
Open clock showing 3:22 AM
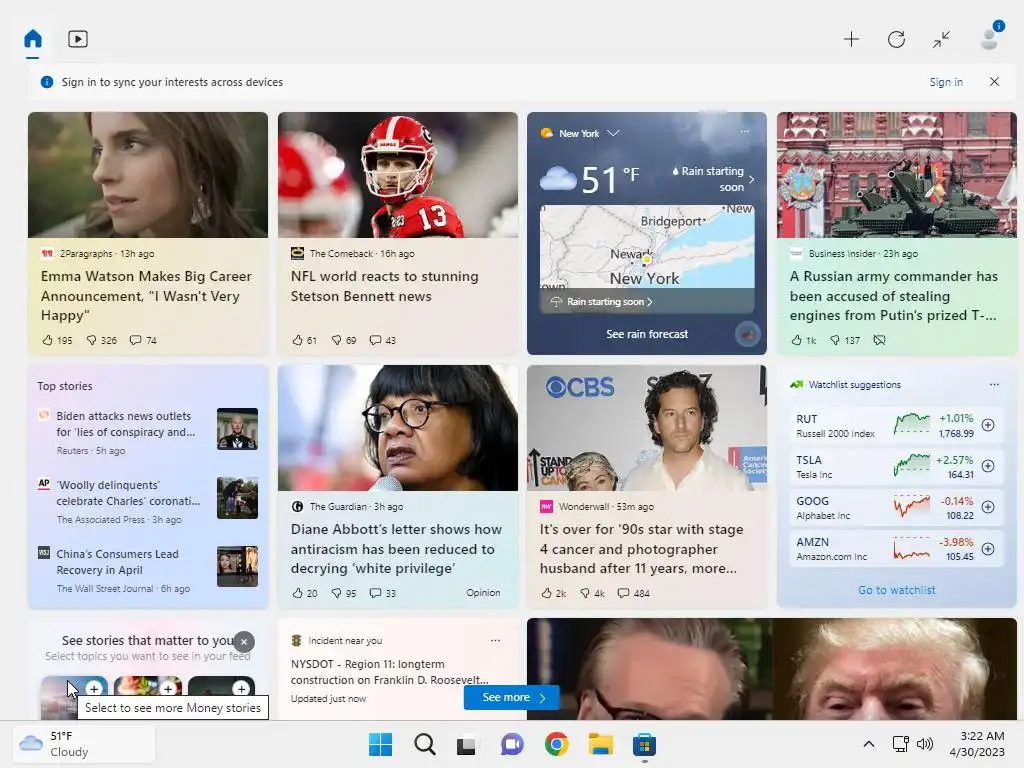tap(977, 744)
